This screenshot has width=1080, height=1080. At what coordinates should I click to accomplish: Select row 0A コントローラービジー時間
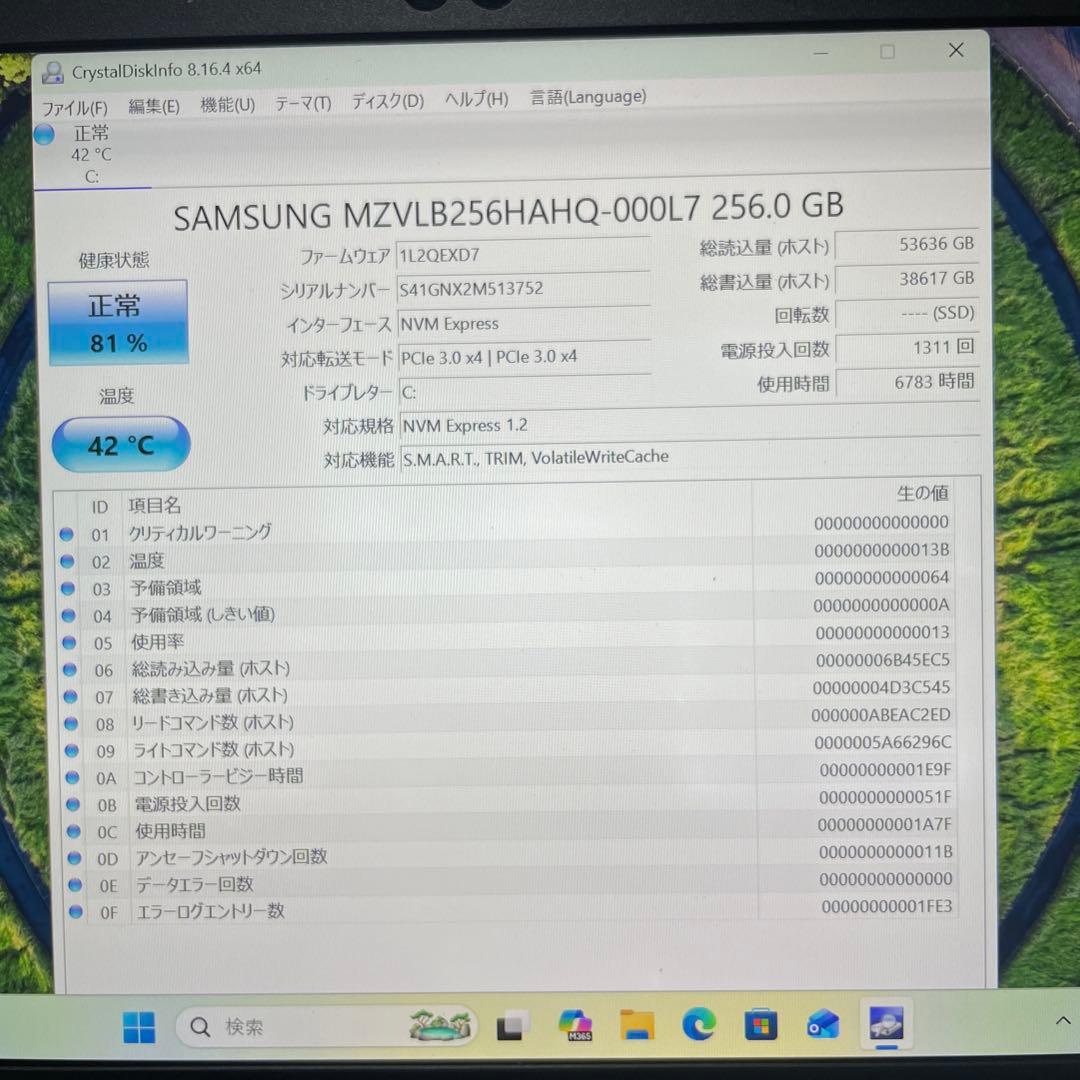coord(512,773)
